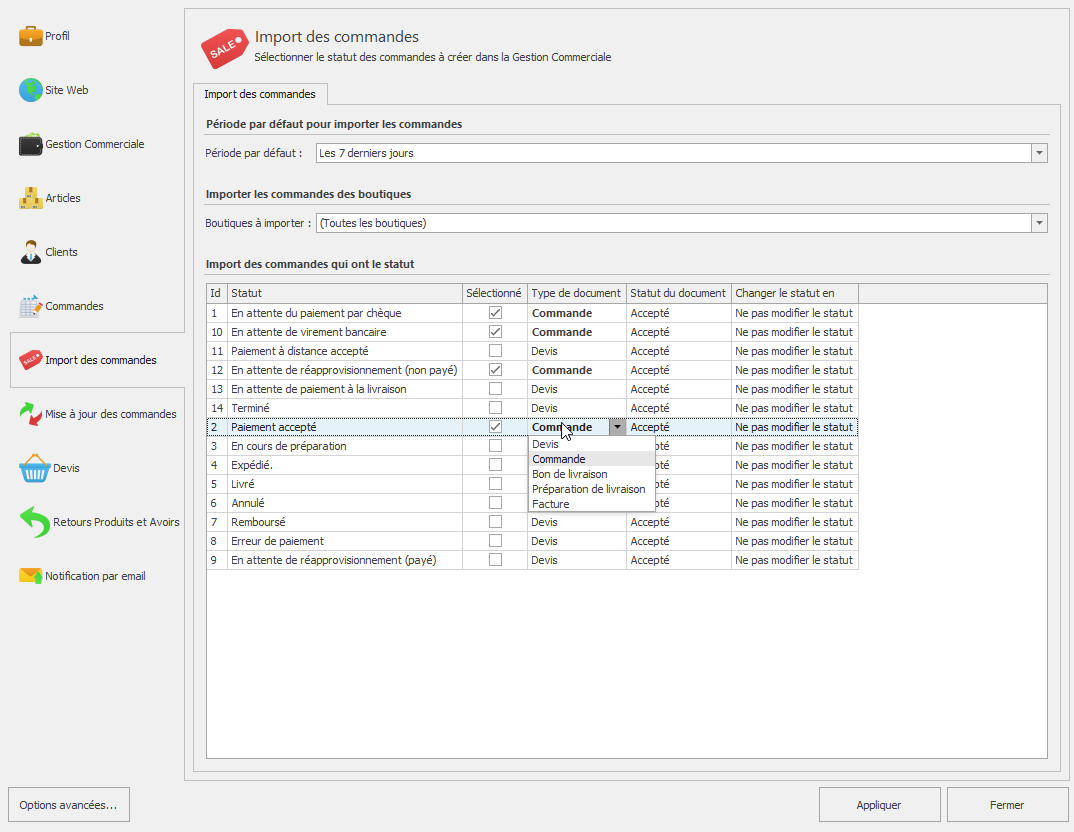
Task: Sort by the Id column header
Action: [217, 293]
